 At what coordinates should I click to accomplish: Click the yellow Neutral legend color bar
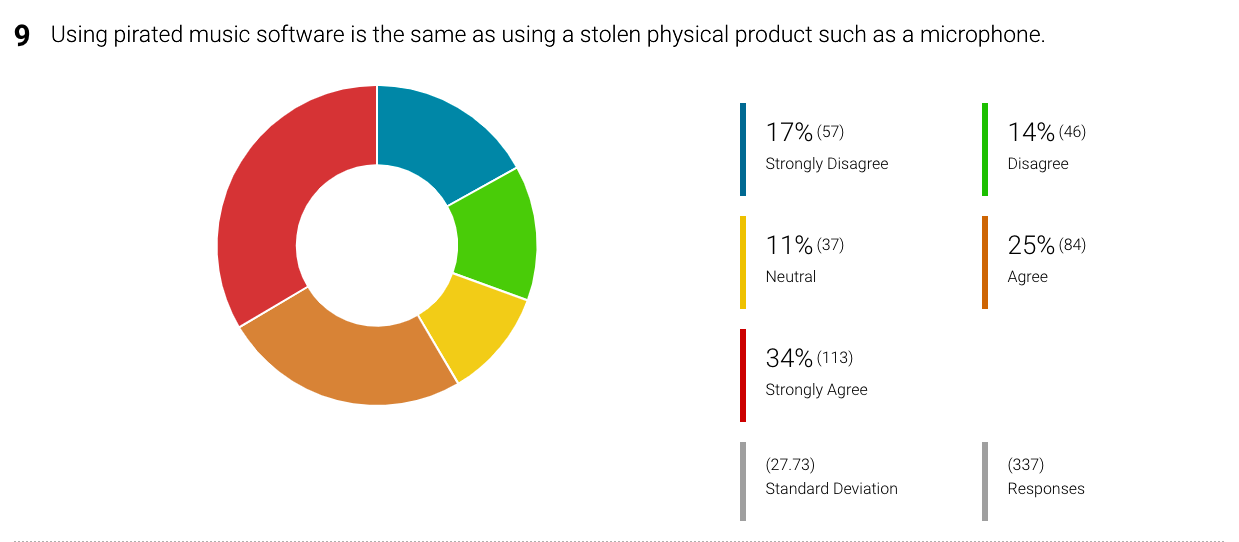click(743, 263)
